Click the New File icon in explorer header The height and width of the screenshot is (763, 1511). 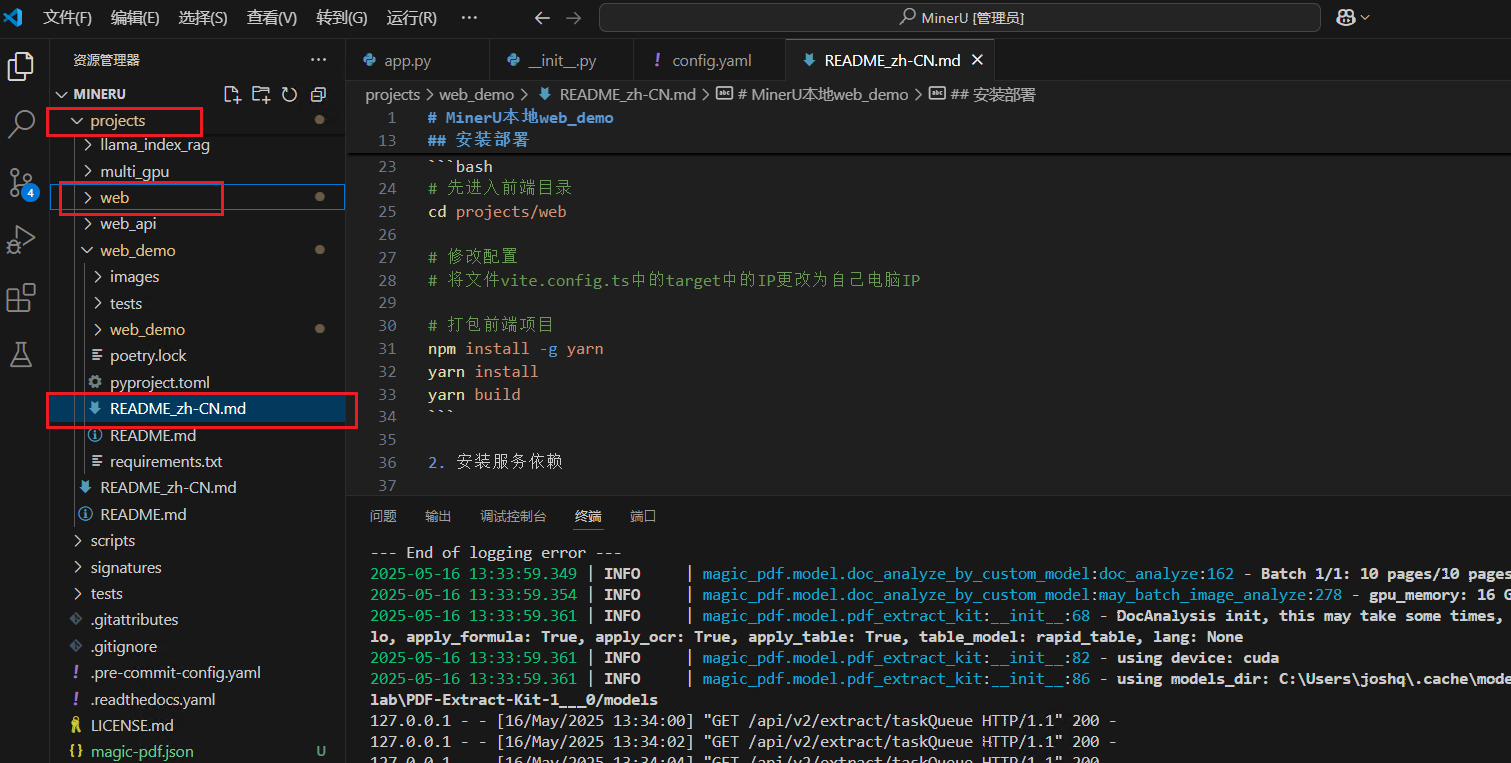click(x=232, y=94)
